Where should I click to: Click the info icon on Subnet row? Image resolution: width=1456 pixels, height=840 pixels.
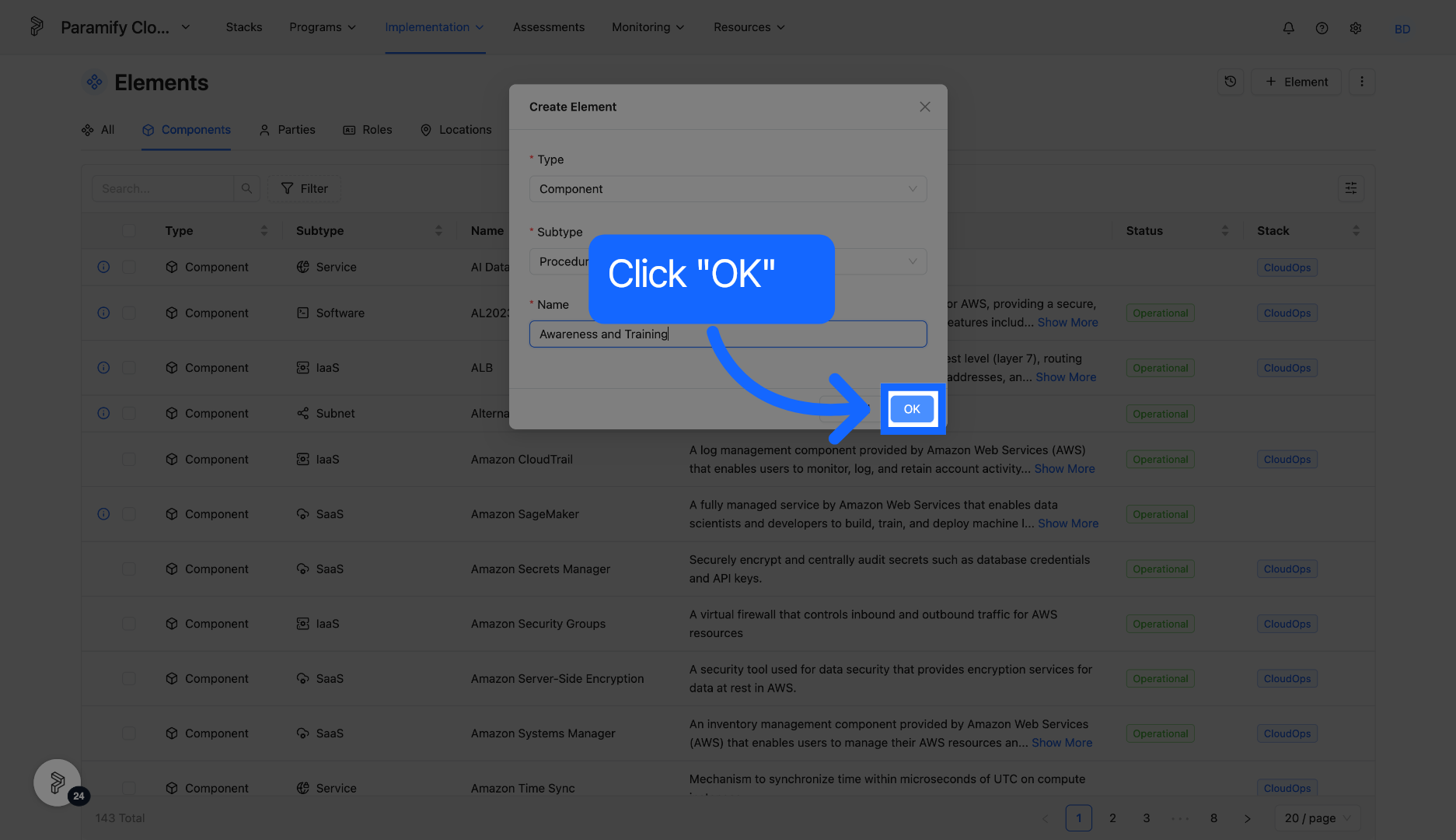click(103, 413)
